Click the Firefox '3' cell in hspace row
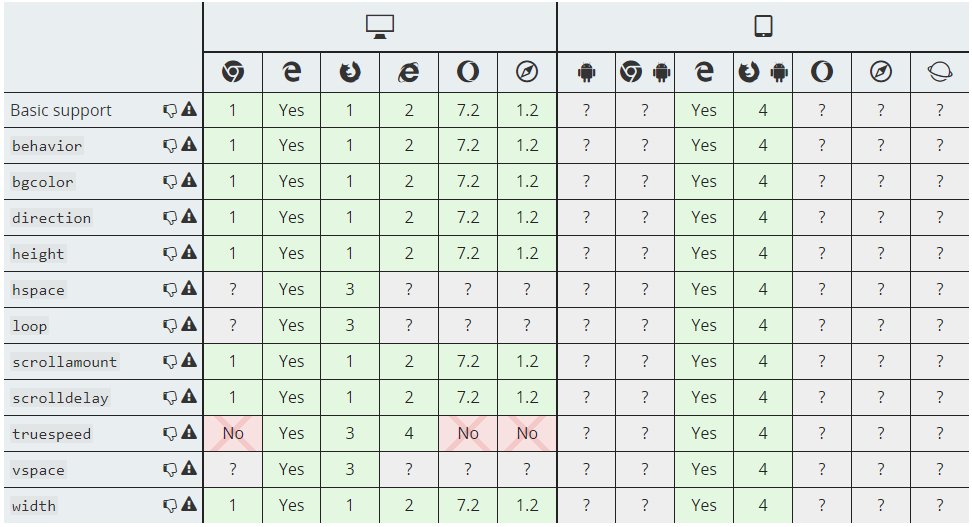The width and height of the screenshot is (972, 527). coord(350,289)
